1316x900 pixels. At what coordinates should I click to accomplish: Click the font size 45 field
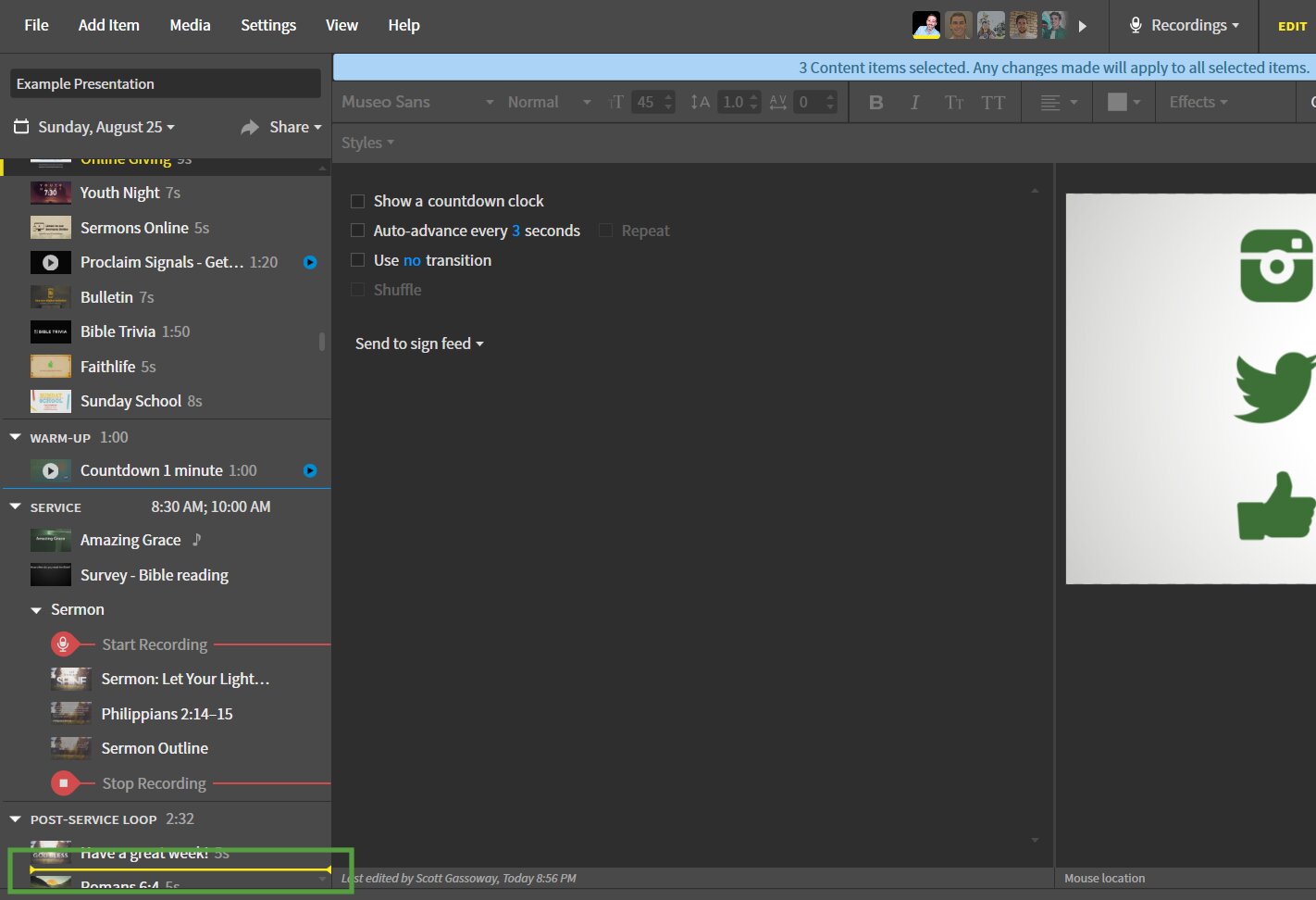(x=654, y=102)
